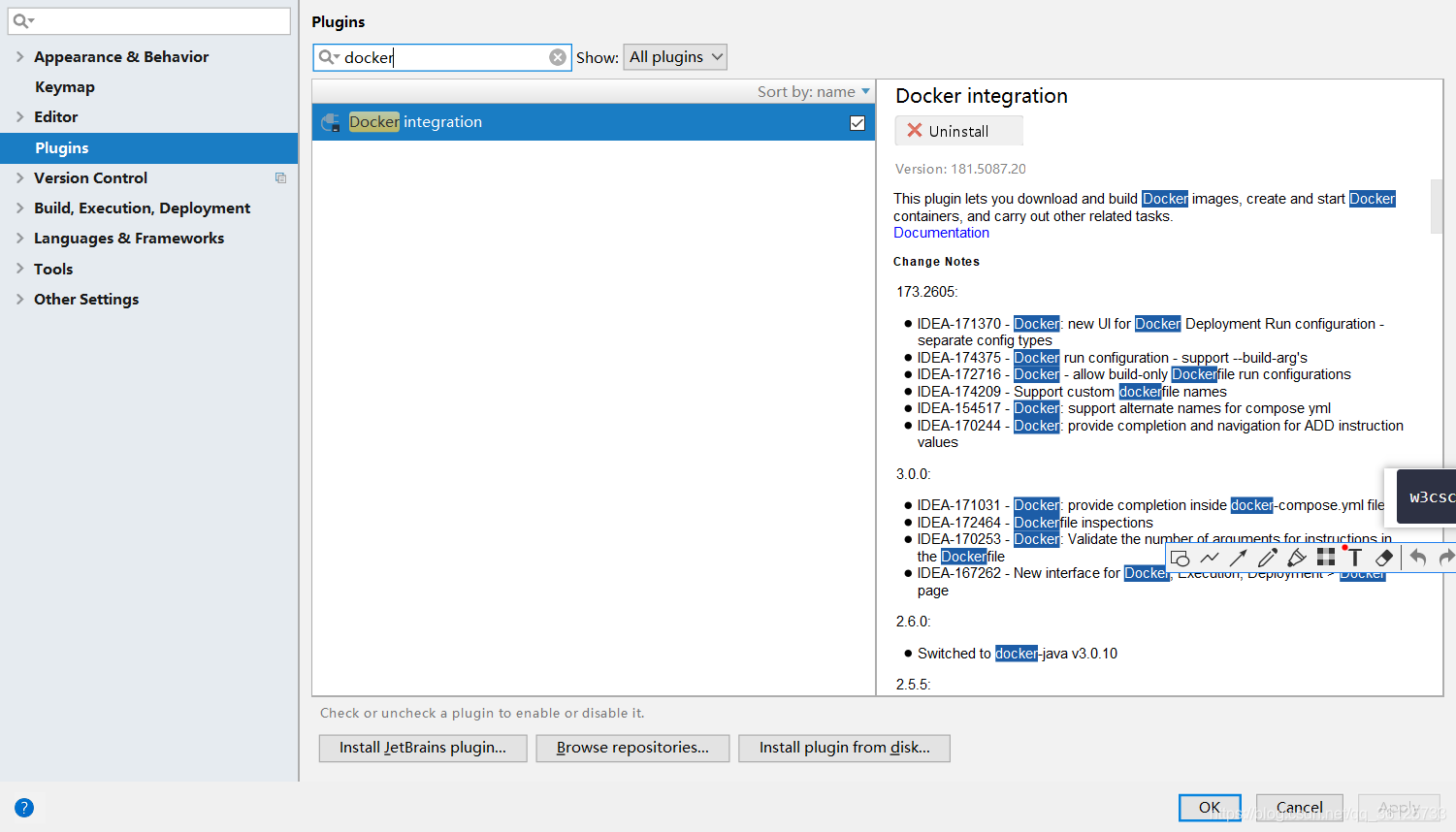This screenshot has height=832, width=1456.
Task: Click the Version: 181.5087.20 text
Action: tap(960, 169)
